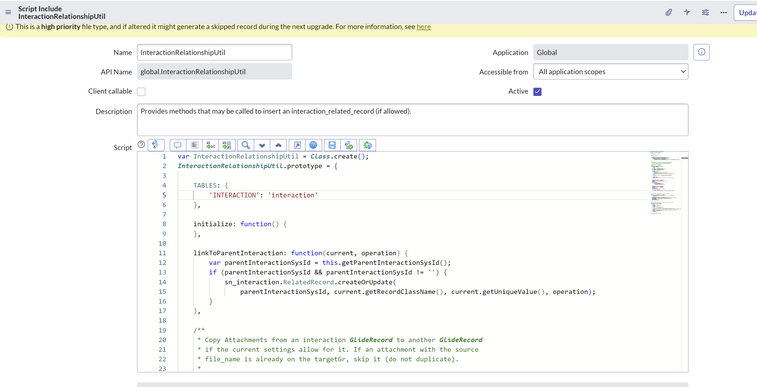Click 'TABLES: {' on line 4
The image size is (757, 387).
coord(210,185)
